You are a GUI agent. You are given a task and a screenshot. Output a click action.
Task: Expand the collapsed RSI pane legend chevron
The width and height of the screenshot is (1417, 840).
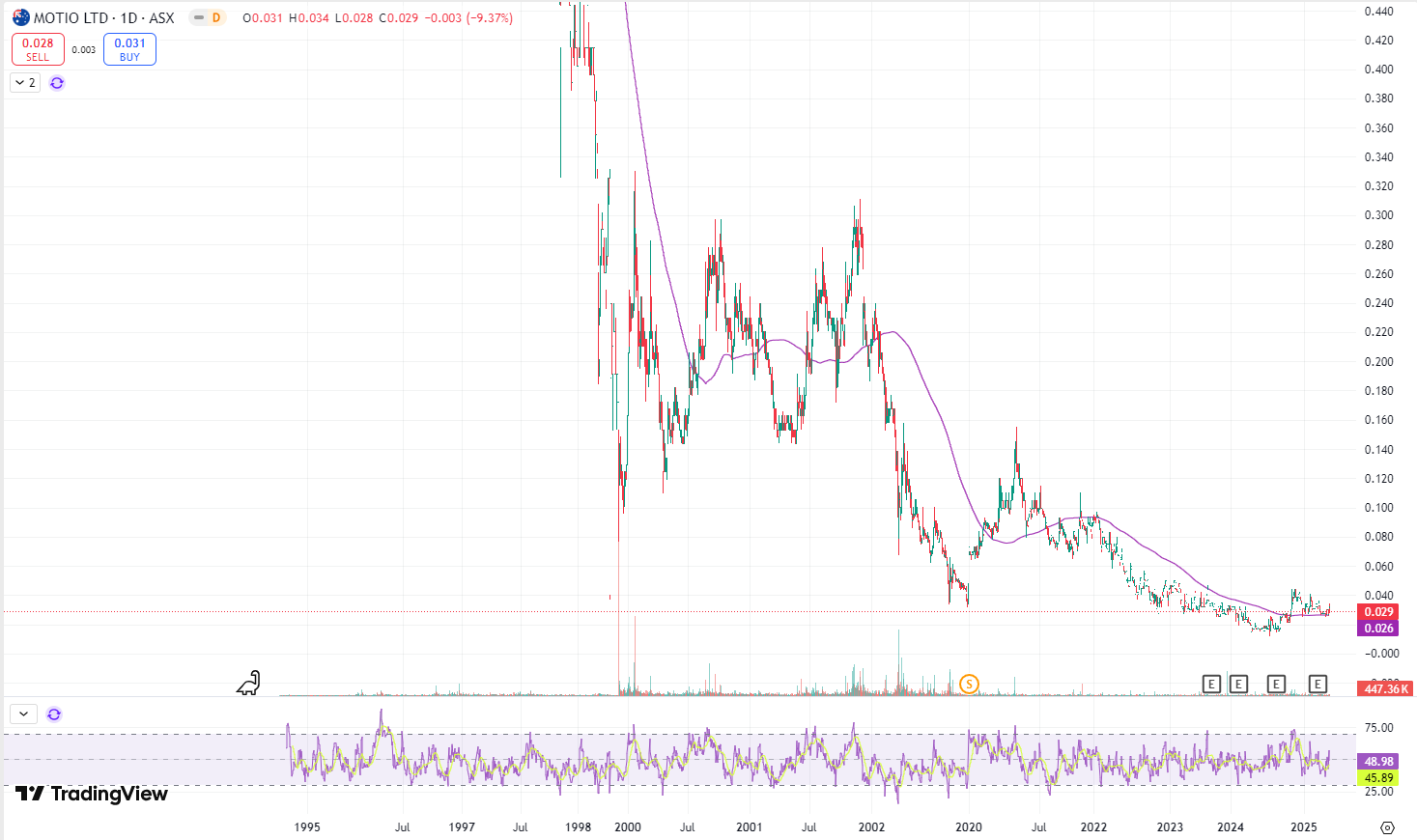click(23, 714)
